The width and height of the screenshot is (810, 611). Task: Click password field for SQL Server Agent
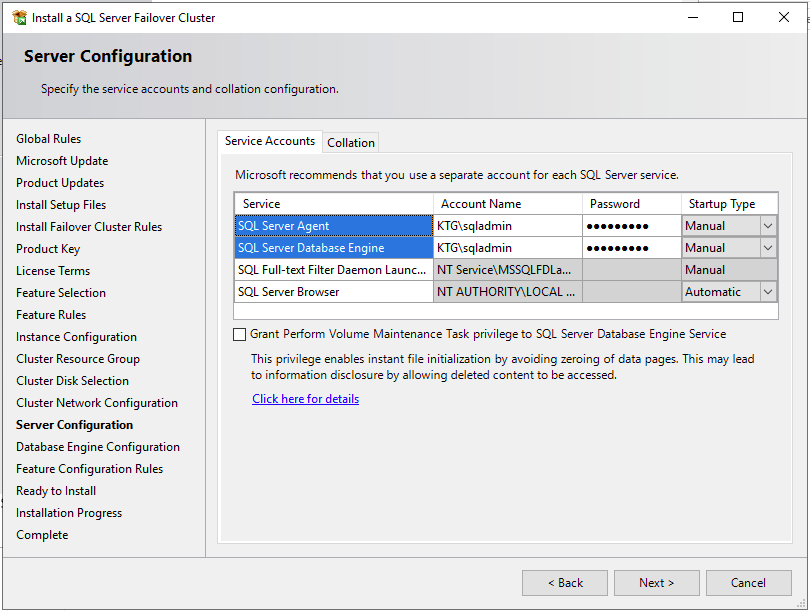pyautogui.click(x=632, y=226)
